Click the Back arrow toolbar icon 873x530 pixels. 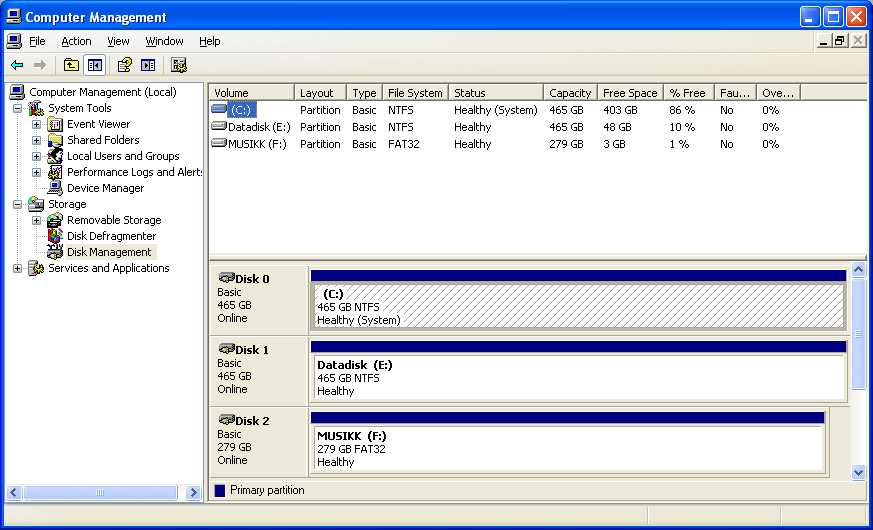tap(17, 66)
